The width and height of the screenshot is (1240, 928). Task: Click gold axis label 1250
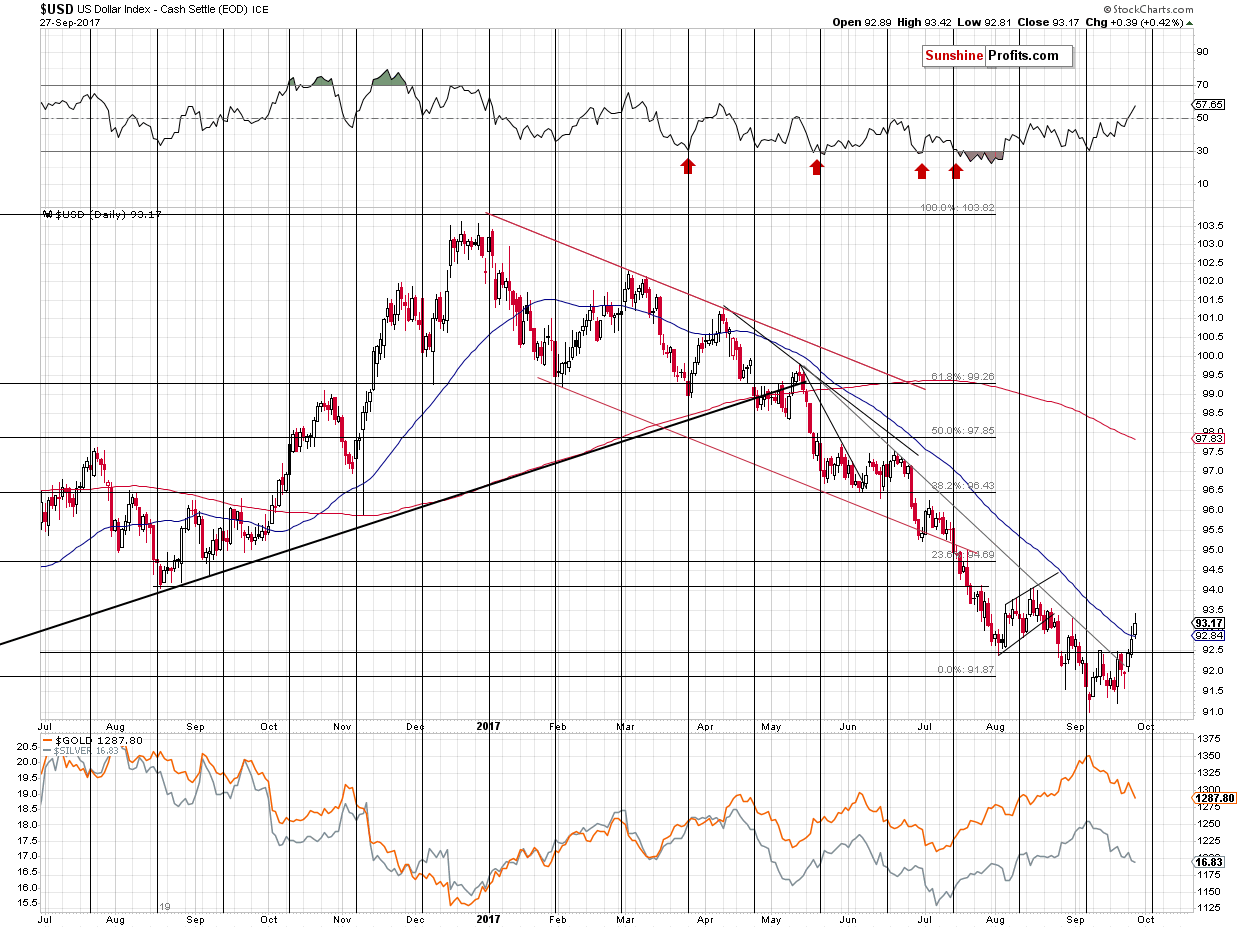tap(1207, 823)
